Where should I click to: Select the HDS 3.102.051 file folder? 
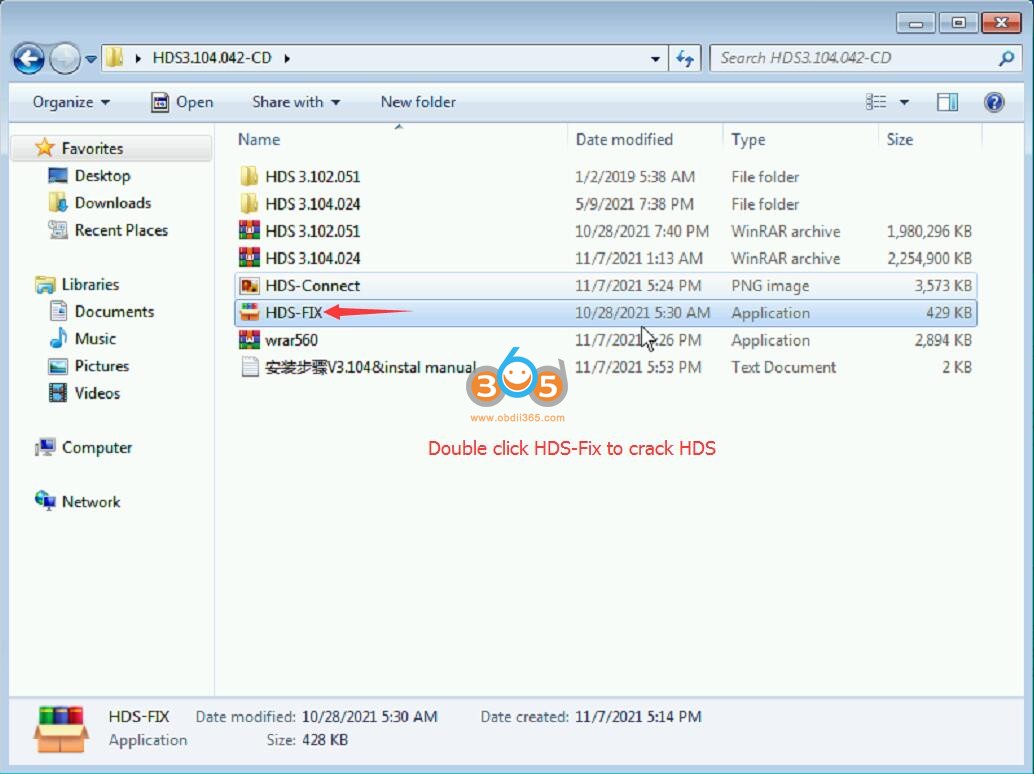click(605, 176)
